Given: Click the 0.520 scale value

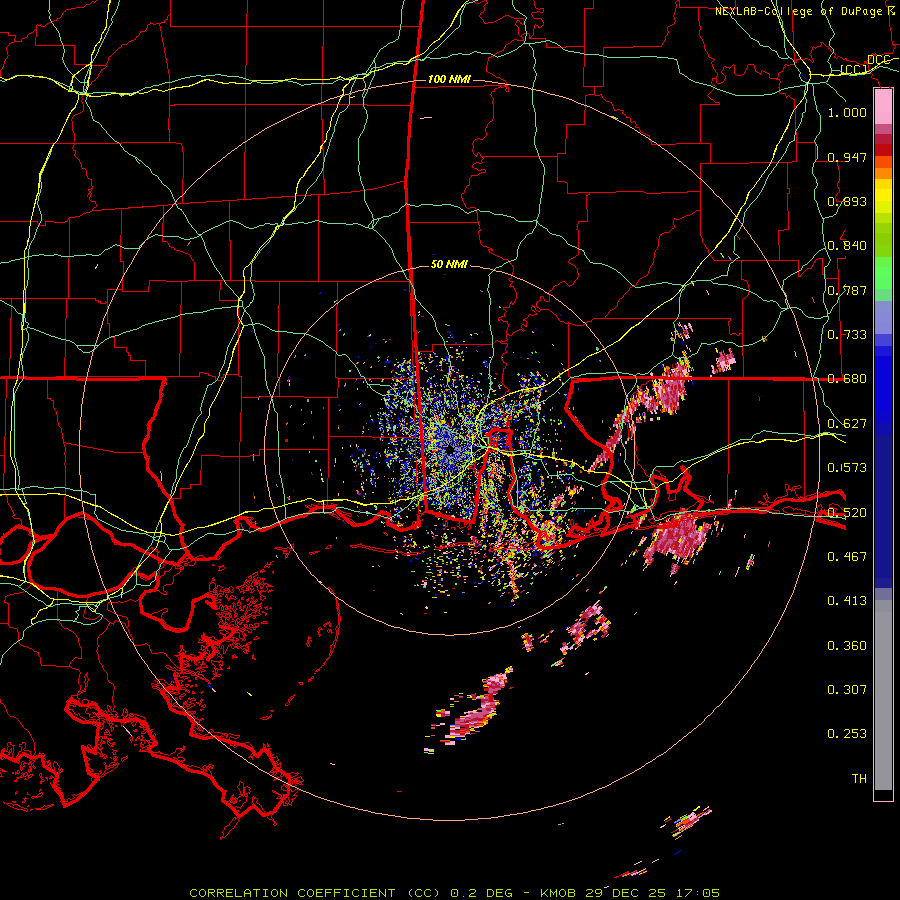Looking at the screenshot, I should click(x=847, y=513).
